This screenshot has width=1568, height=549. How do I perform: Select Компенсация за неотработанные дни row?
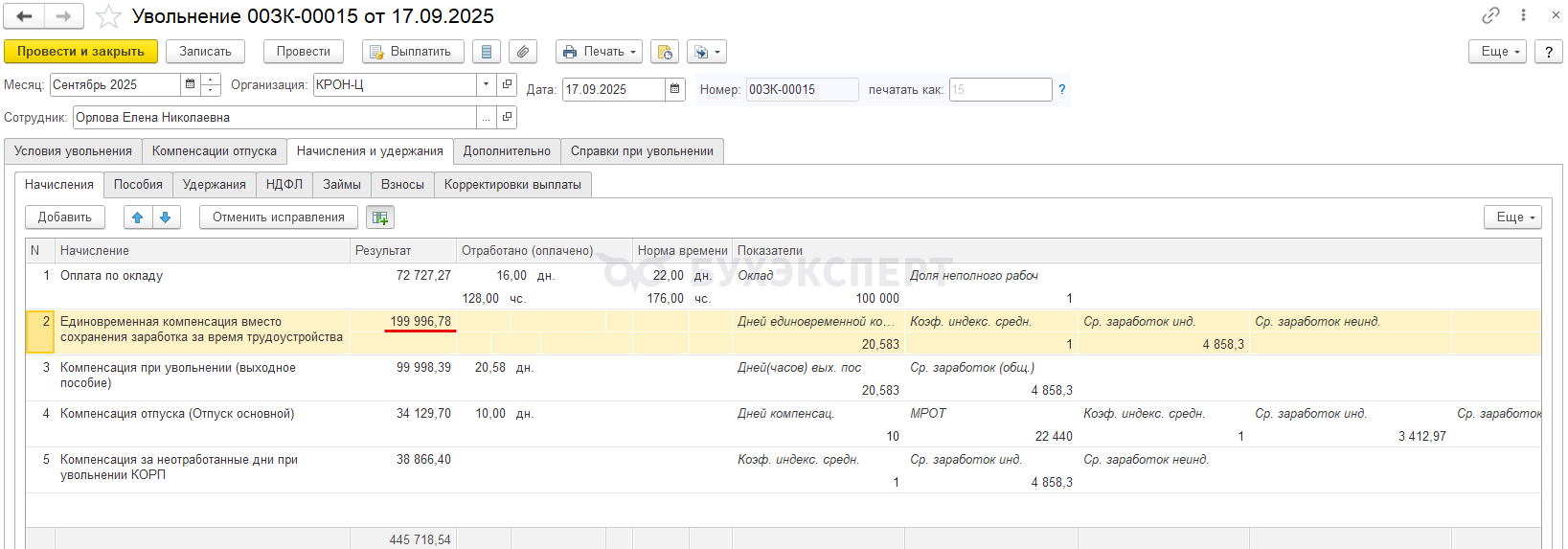783,470
